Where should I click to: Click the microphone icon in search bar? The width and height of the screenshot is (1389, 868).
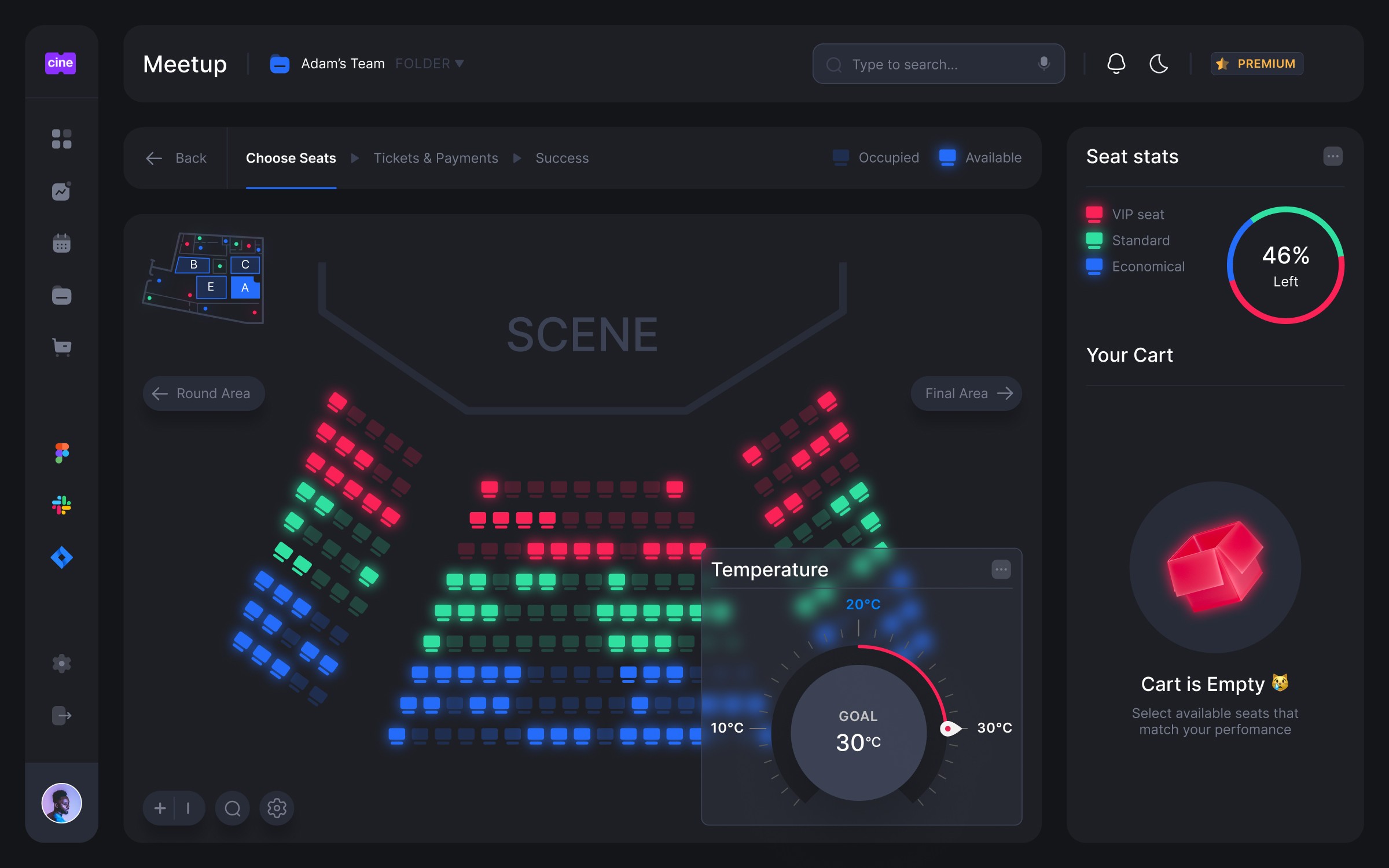pos(1043,64)
